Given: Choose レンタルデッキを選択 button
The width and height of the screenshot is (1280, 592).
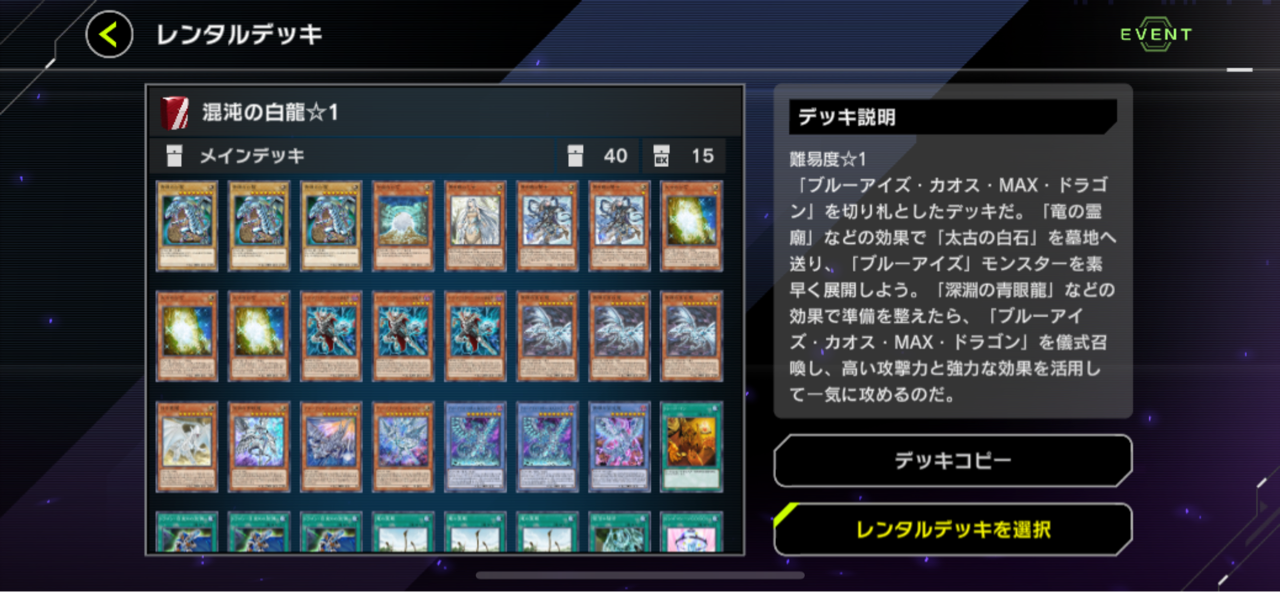Looking at the screenshot, I should tap(952, 530).
